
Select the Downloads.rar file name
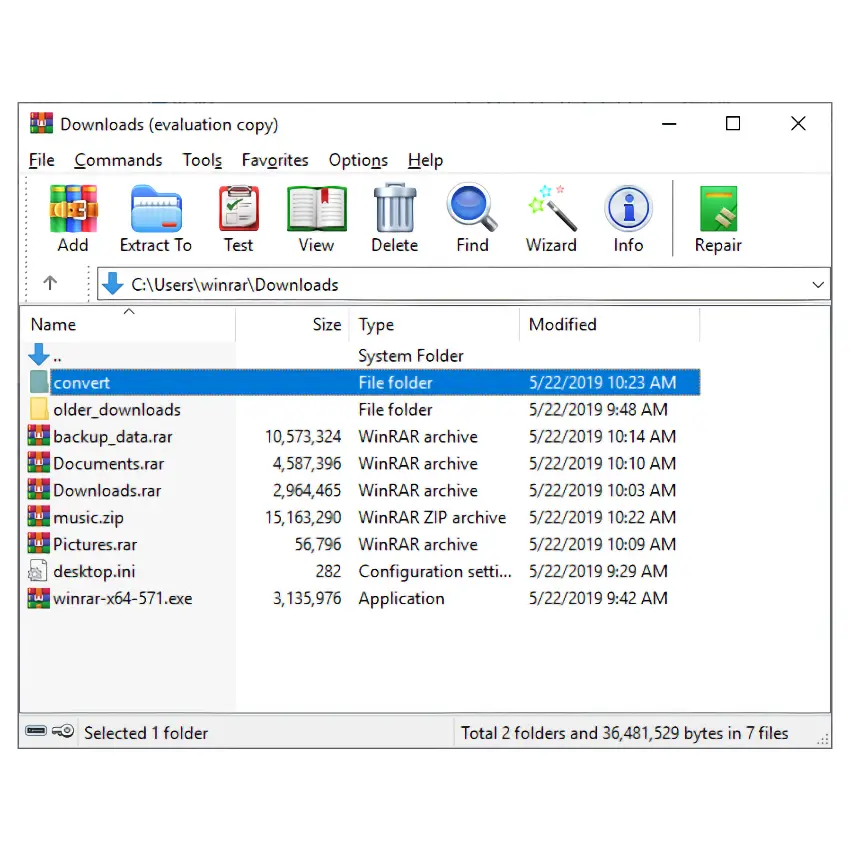tap(107, 491)
